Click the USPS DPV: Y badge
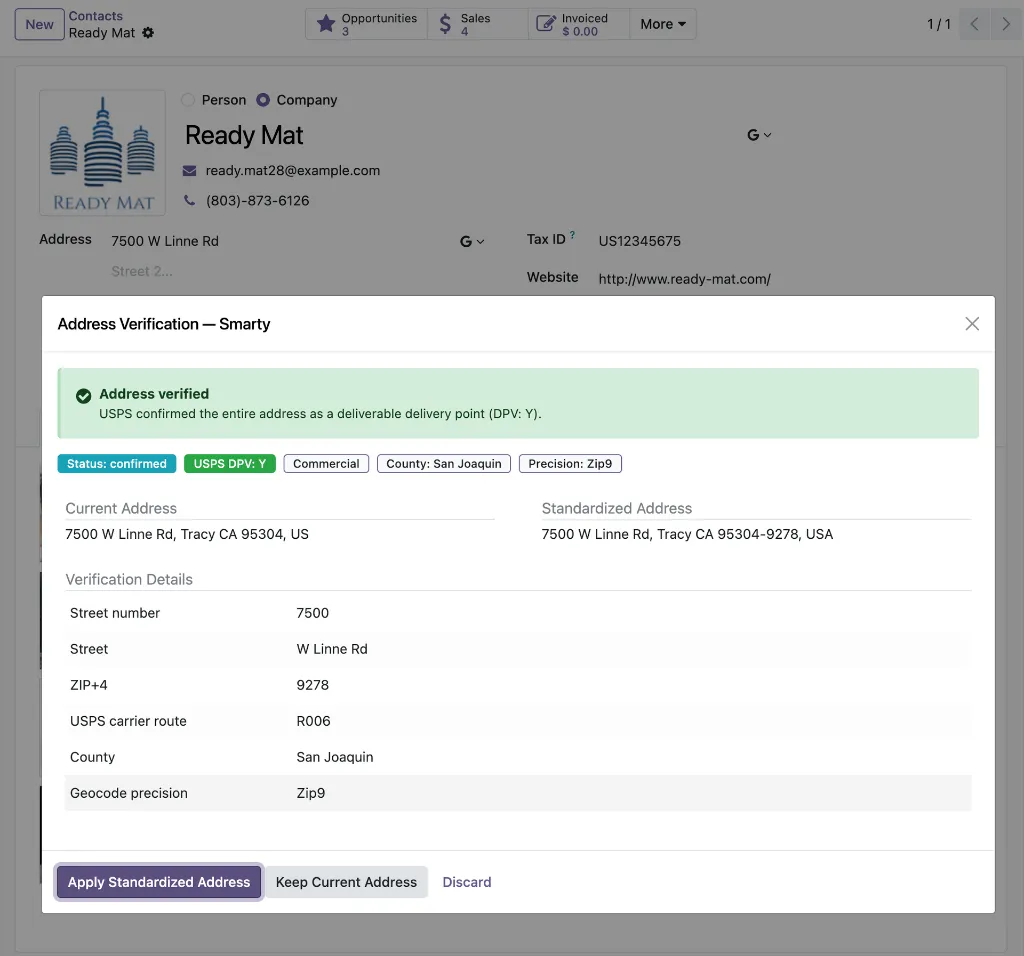1024x956 pixels. tap(230, 464)
